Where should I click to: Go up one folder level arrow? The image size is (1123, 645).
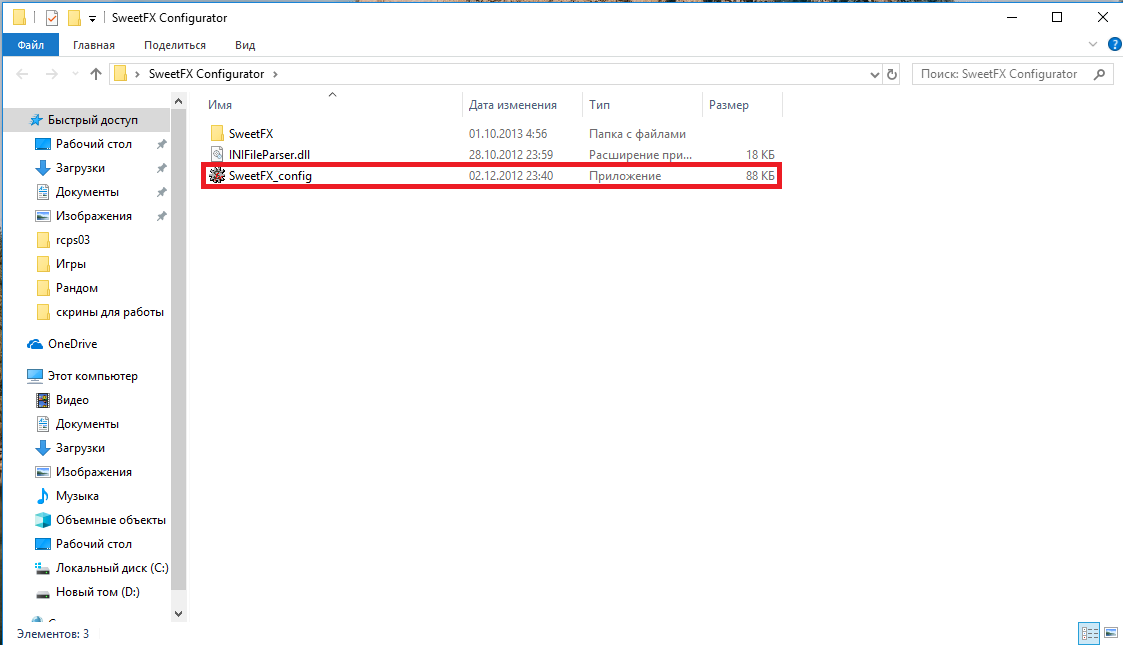[x=96, y=74]
